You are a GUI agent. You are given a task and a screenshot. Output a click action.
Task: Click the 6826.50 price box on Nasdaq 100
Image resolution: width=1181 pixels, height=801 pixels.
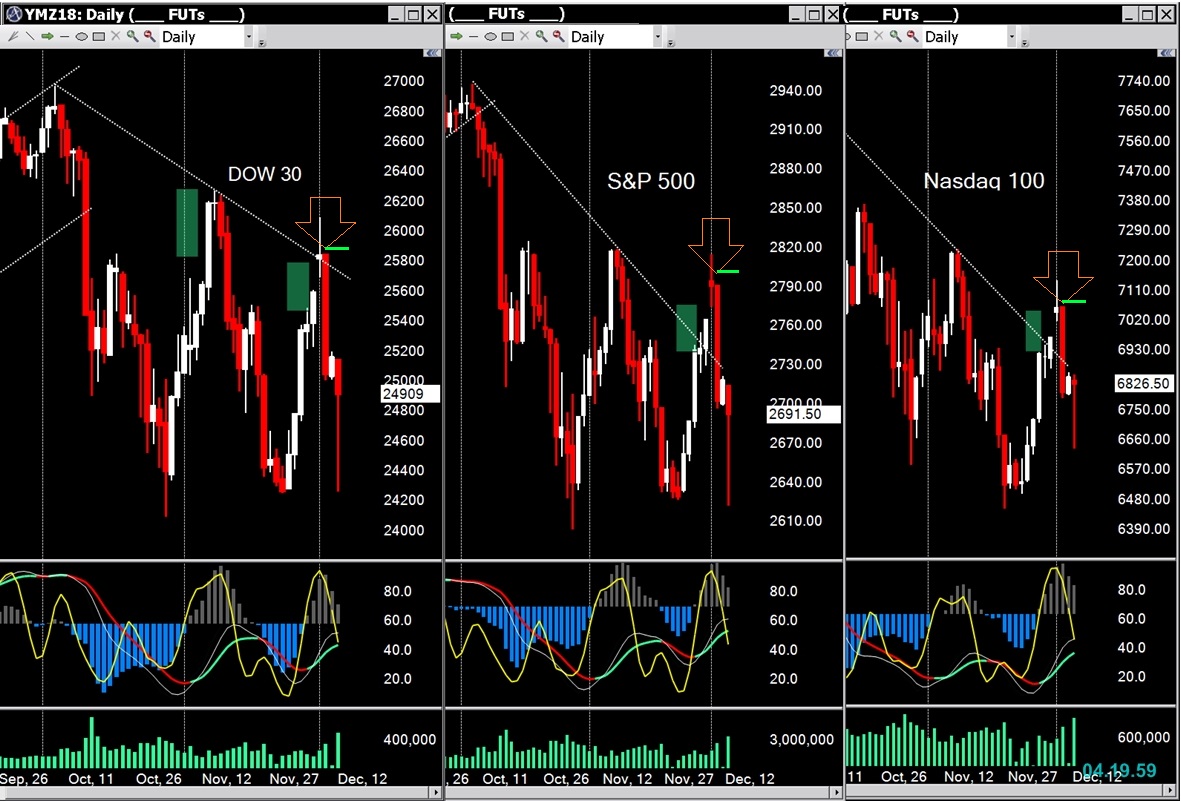[x=1142, y=383]
